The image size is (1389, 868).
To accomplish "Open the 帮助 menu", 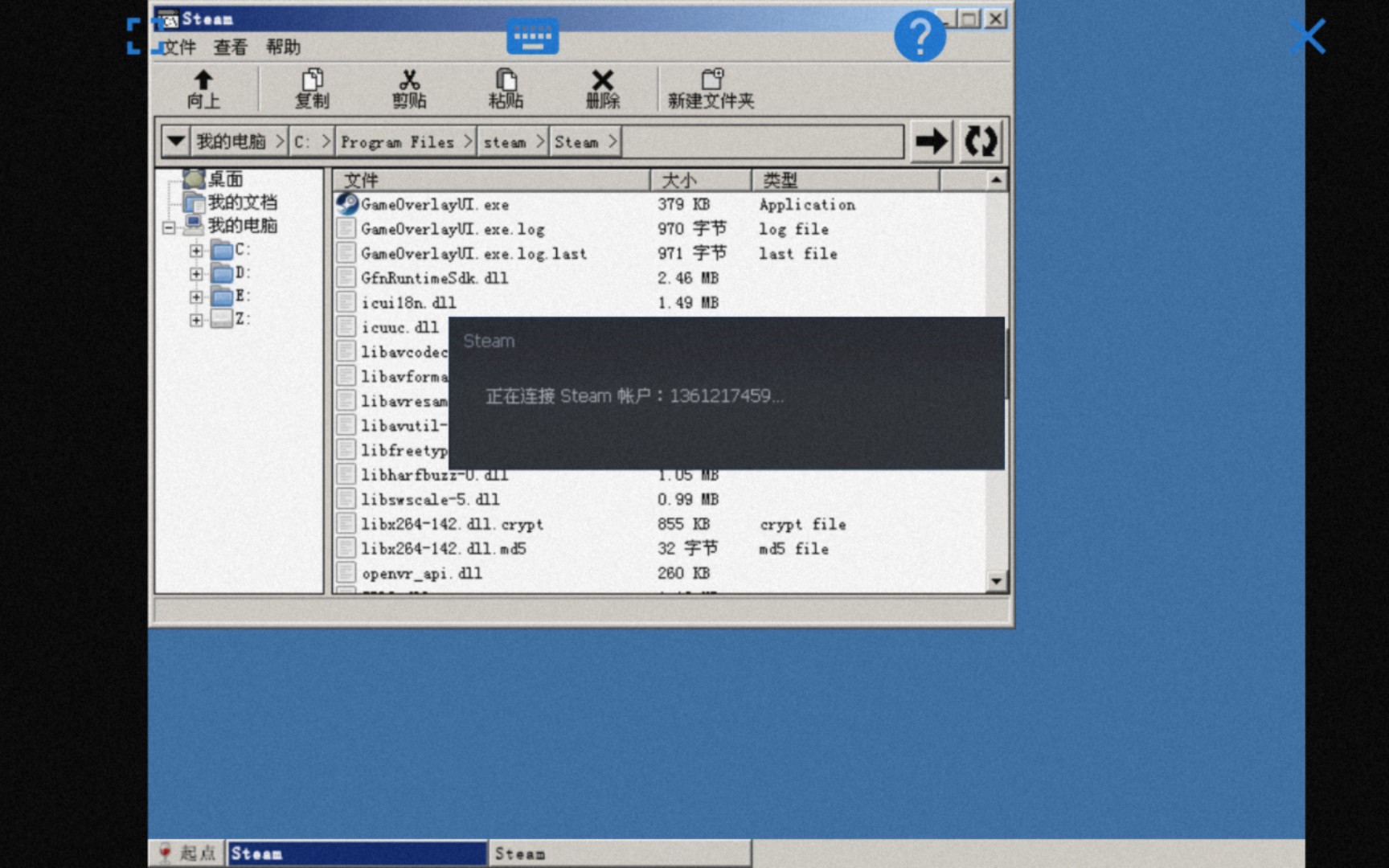I will 283,47.
